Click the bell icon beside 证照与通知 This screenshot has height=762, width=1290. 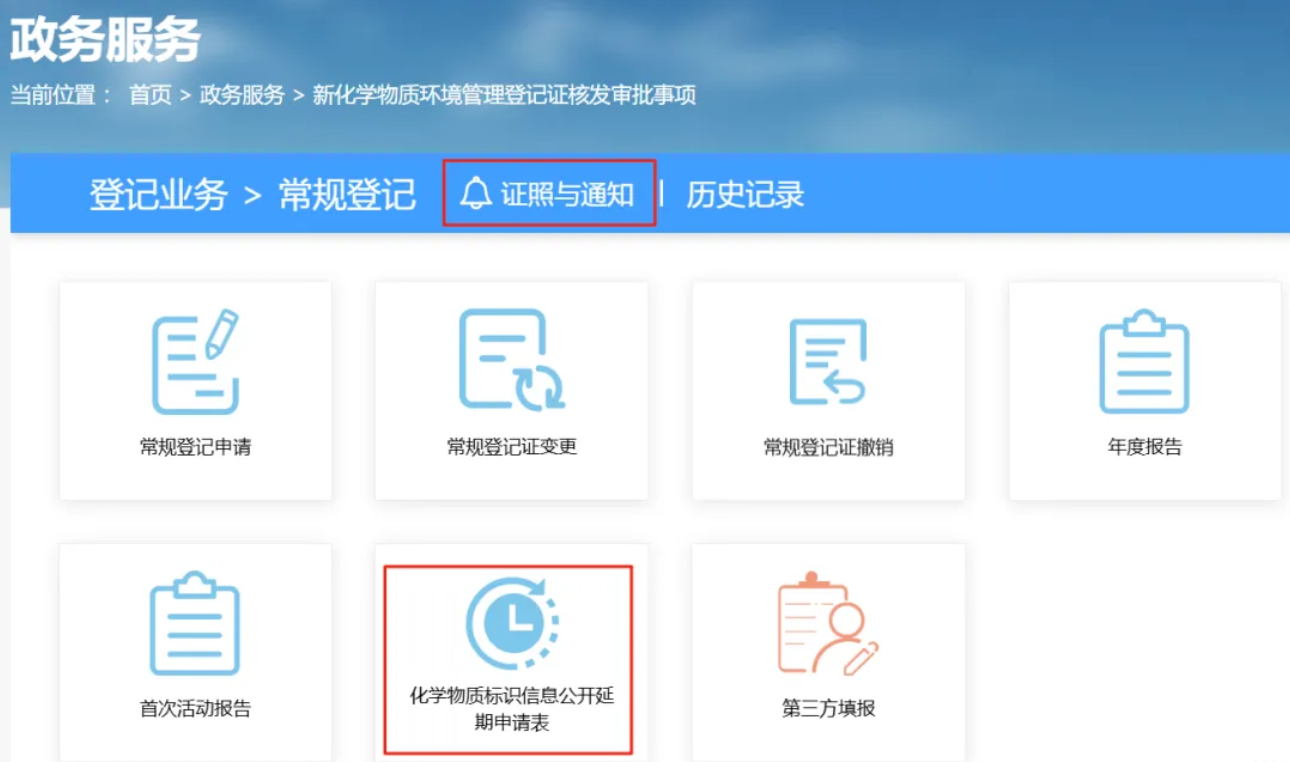[476, 193]
